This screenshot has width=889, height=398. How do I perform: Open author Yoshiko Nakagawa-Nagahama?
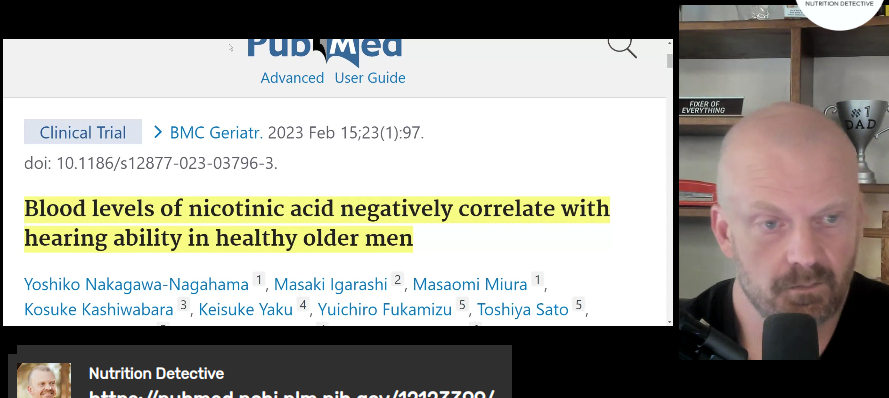click(x=137, y=283)
